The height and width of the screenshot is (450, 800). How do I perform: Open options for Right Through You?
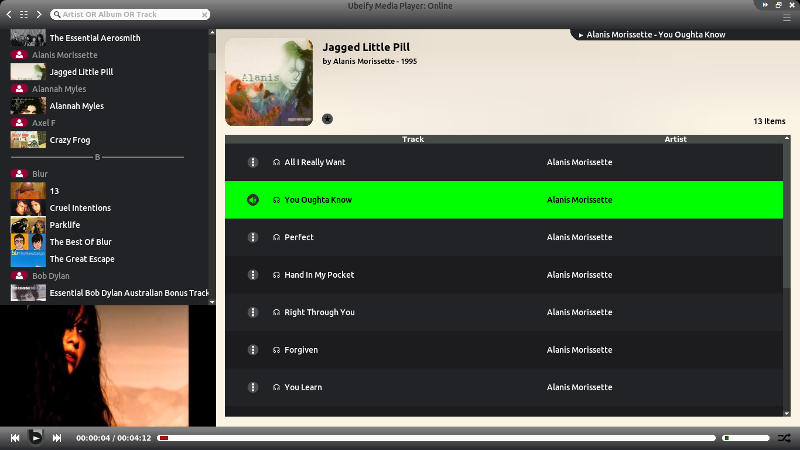(253, 312)
